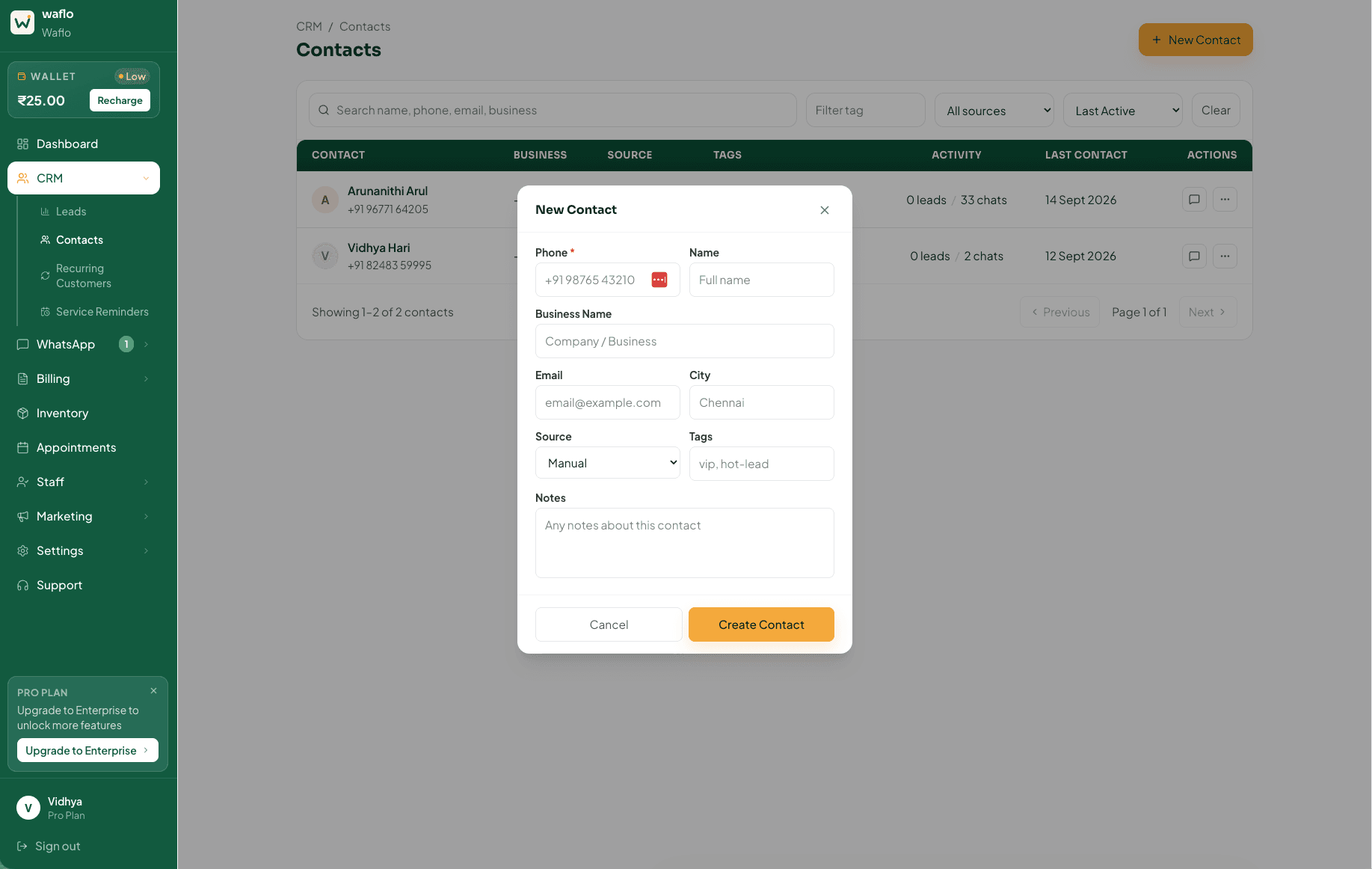The height and width of the screenshot is (869, 1372).
Task: Click the Email input field
Action: pyautogui.click(x=608, y=402)
